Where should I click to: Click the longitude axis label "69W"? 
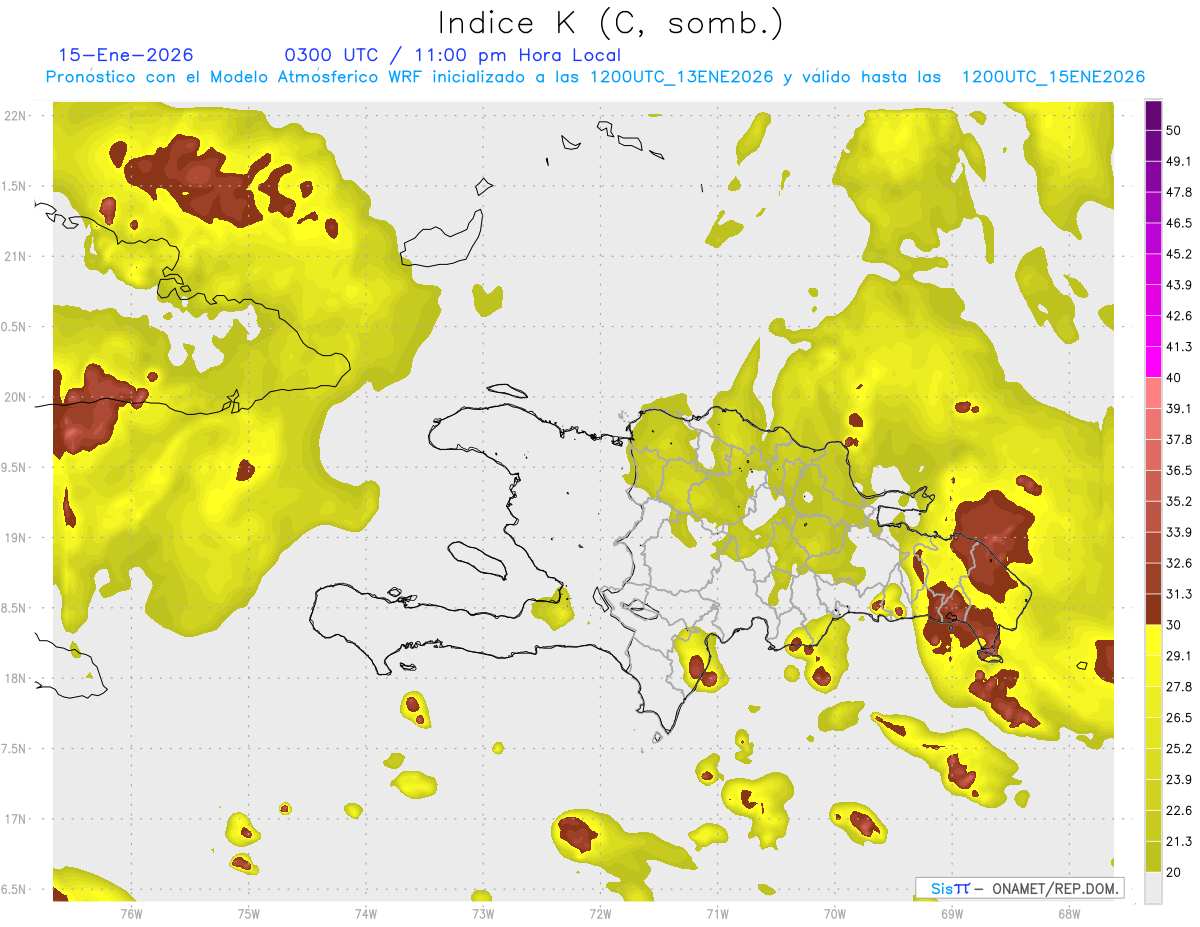[952, 914]
